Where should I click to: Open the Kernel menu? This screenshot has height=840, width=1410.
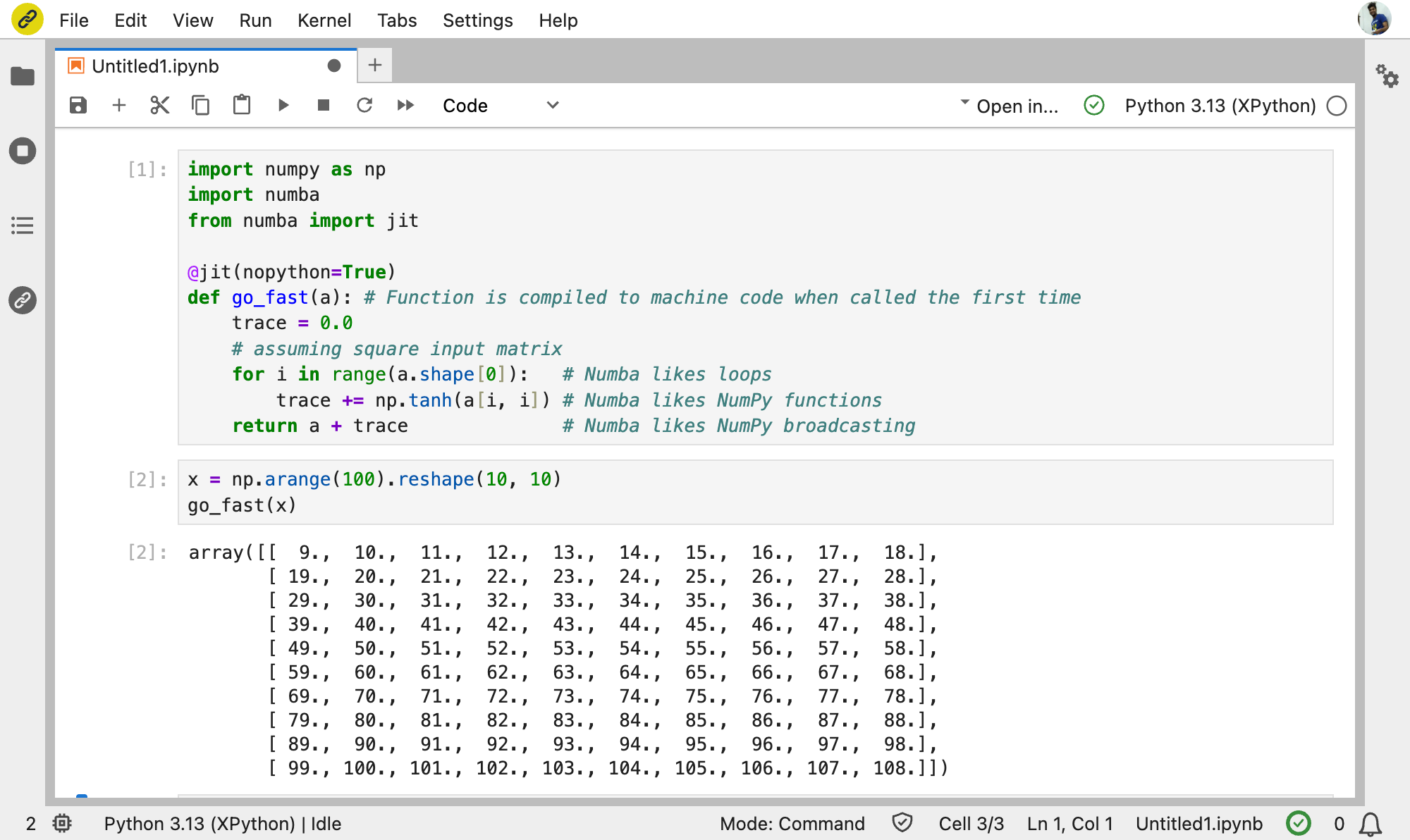[324, 20]
